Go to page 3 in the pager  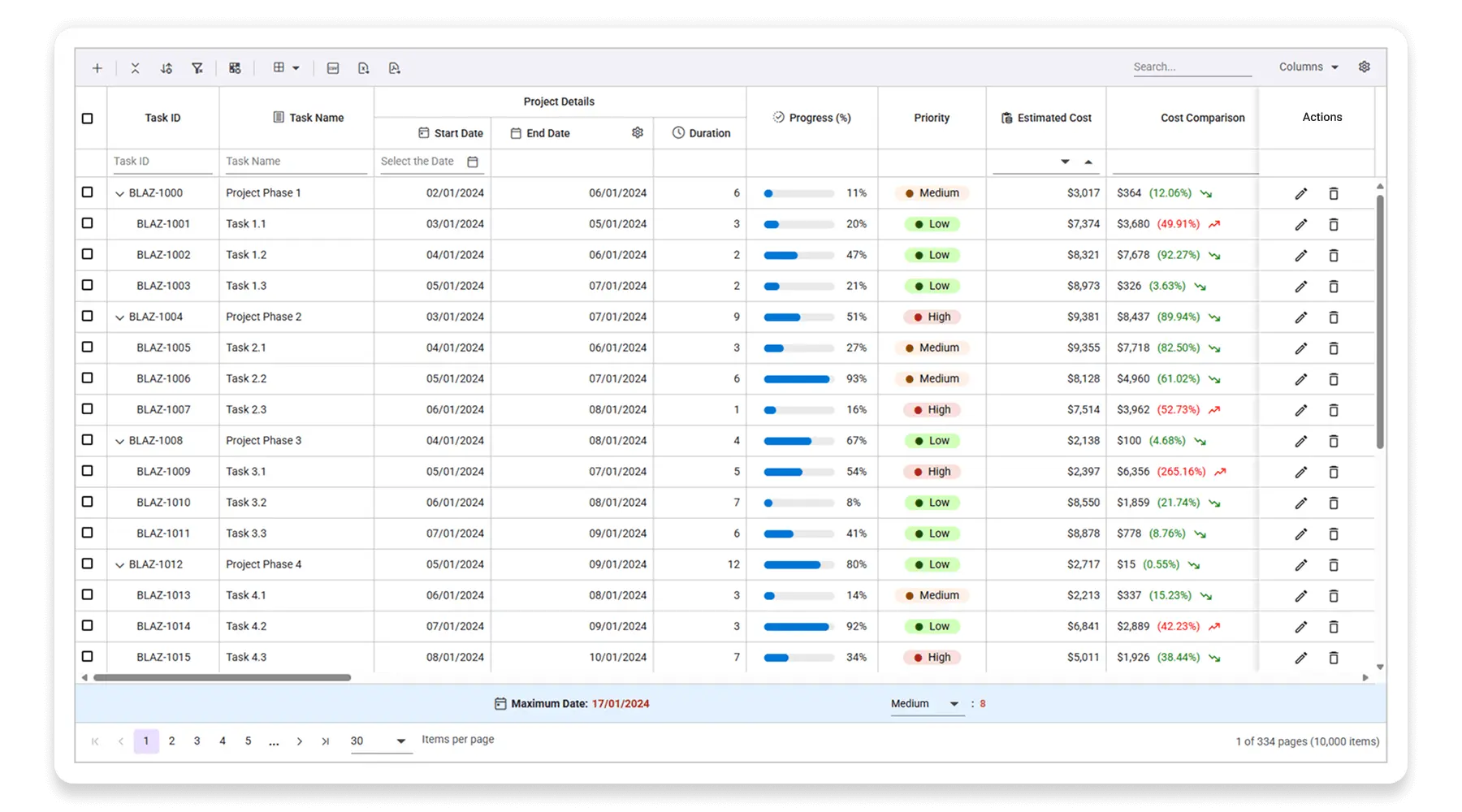point(197,741)
